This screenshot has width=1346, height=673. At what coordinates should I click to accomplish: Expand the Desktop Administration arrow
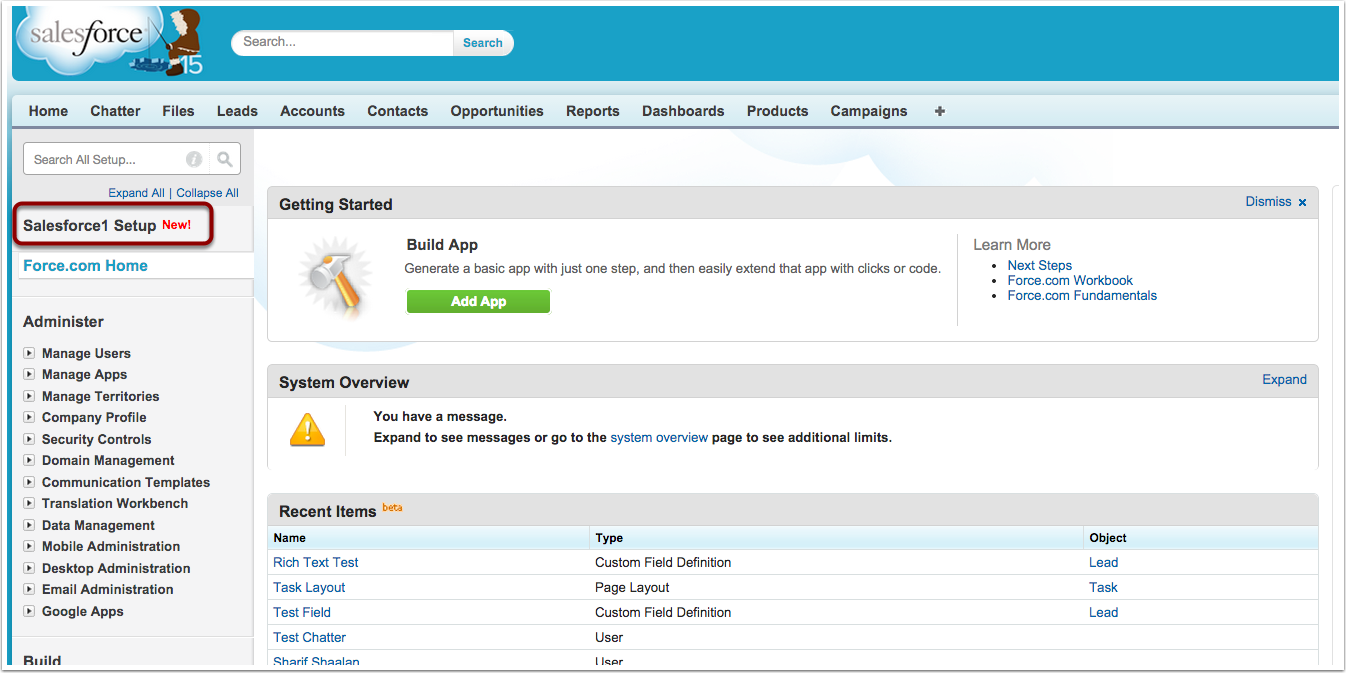29,568
